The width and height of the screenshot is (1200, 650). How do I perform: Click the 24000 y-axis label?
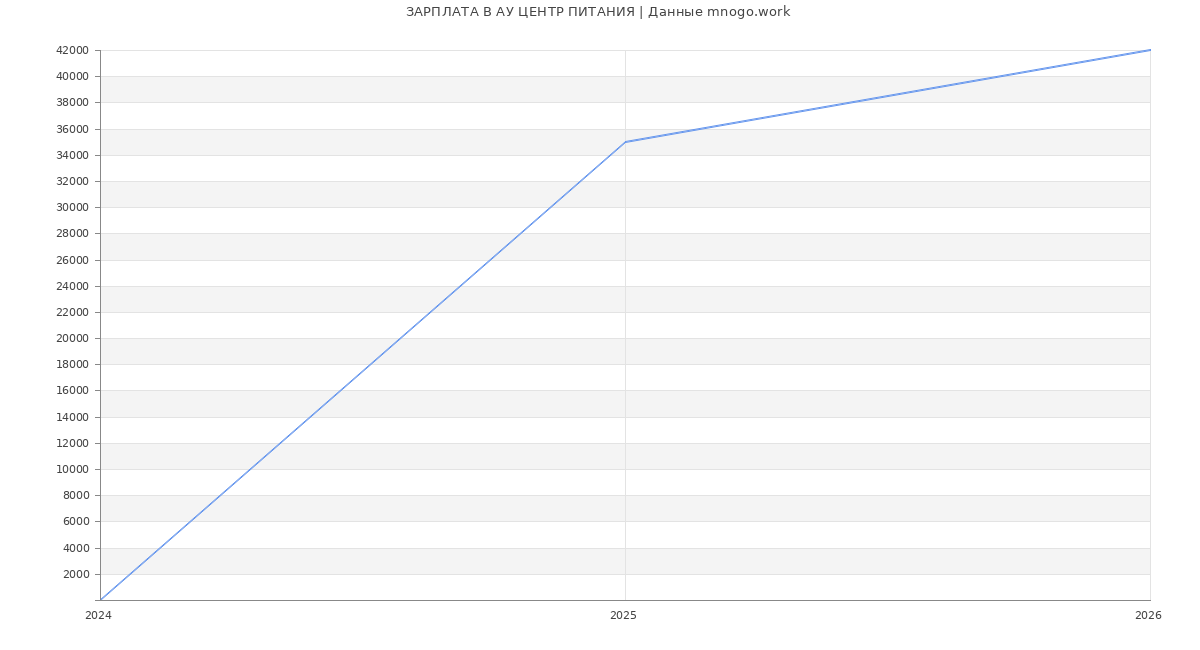point(72,286)
